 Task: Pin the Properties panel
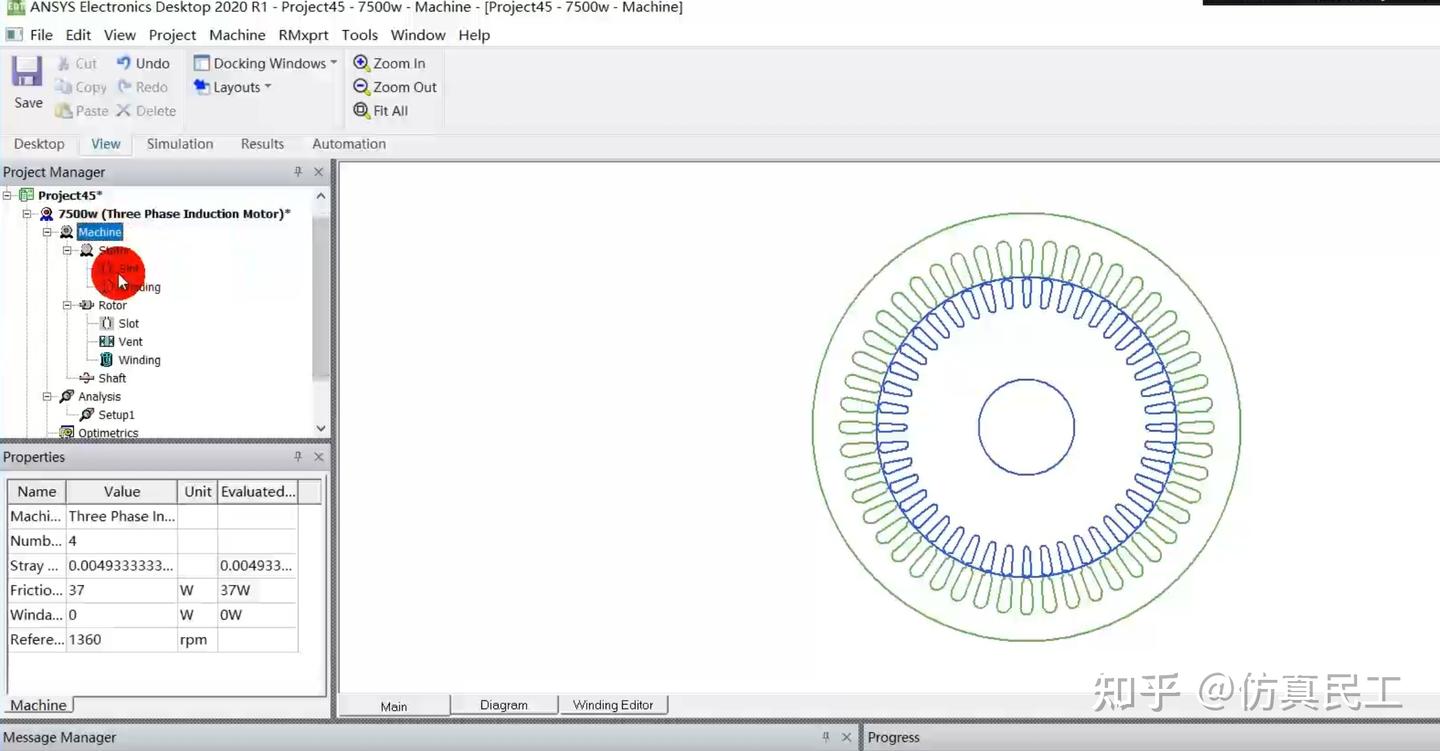pos(297,456)
